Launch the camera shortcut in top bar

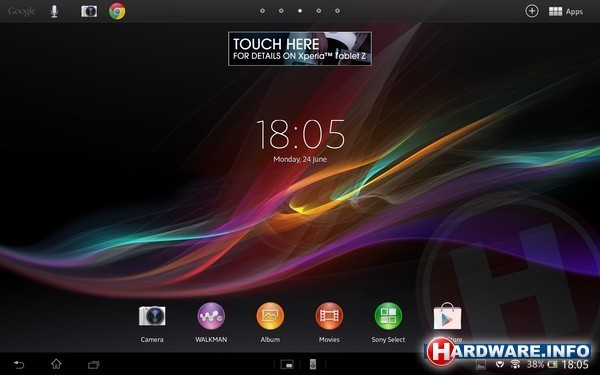coord(89,11)
